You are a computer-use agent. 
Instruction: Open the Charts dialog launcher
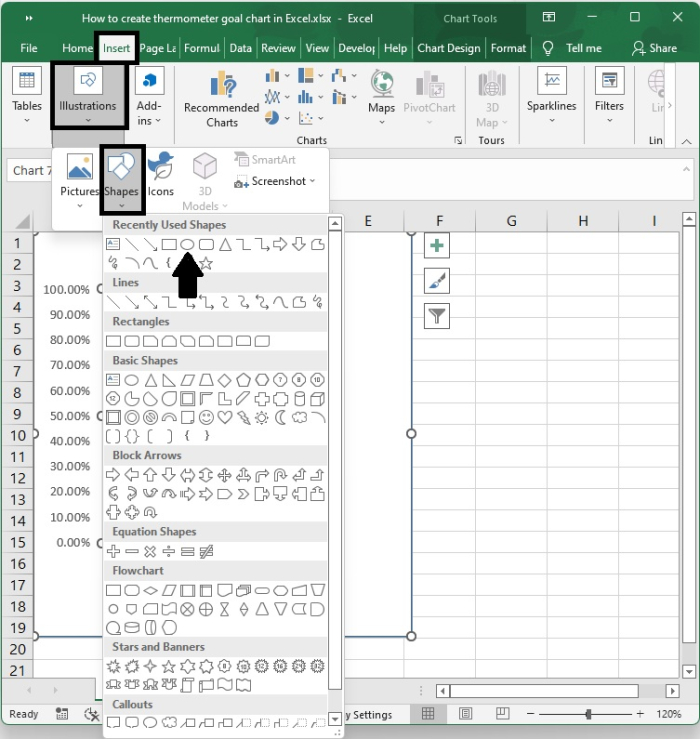[x=458, y=140]
